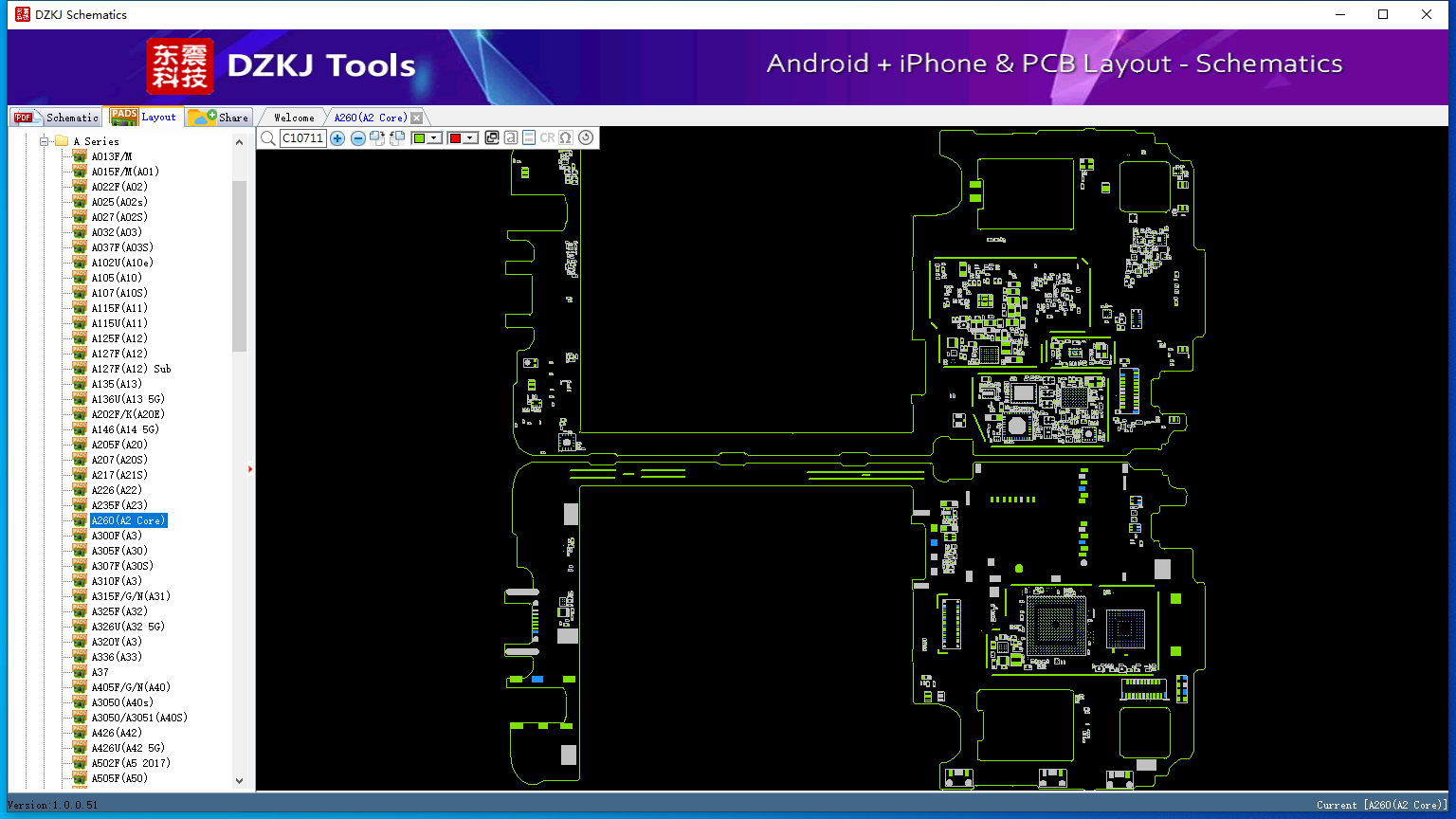The width and height of the screenshot is (1456, 819).
Task: Select A107(A10S) entry
Action: coord(119,293)
